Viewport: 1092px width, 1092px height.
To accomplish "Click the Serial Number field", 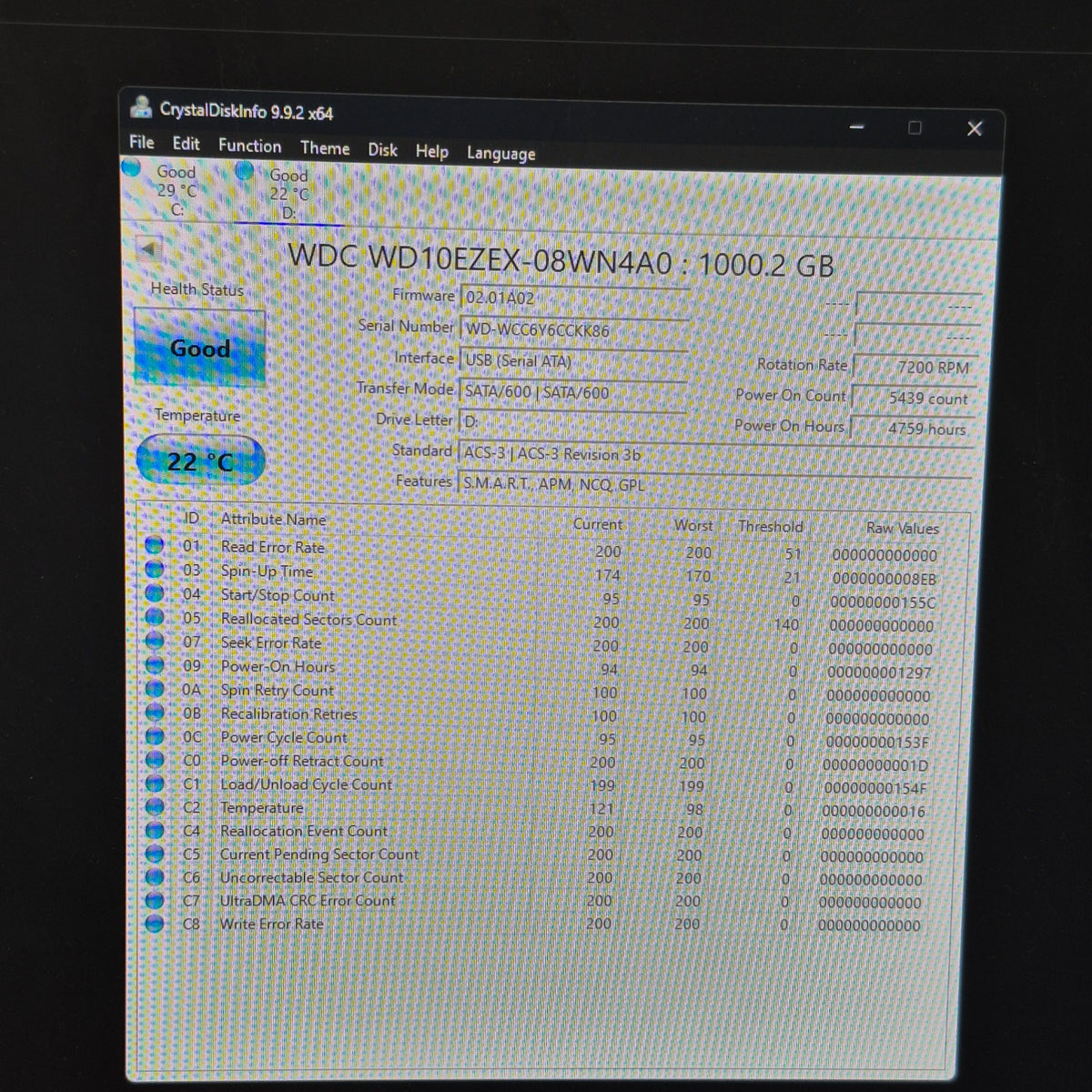I will click(574, 330).
